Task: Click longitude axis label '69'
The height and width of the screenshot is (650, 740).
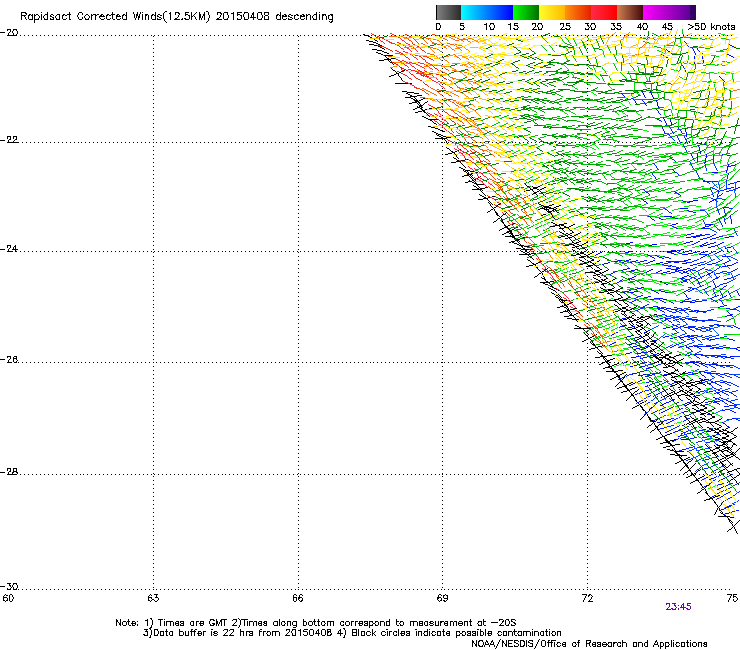Action: 442,598
